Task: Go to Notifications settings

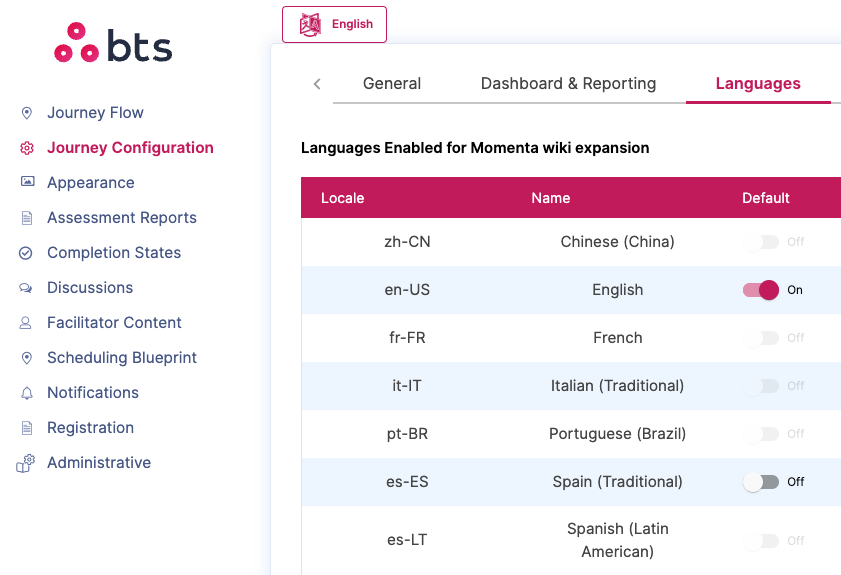Action: click(93, 393)
